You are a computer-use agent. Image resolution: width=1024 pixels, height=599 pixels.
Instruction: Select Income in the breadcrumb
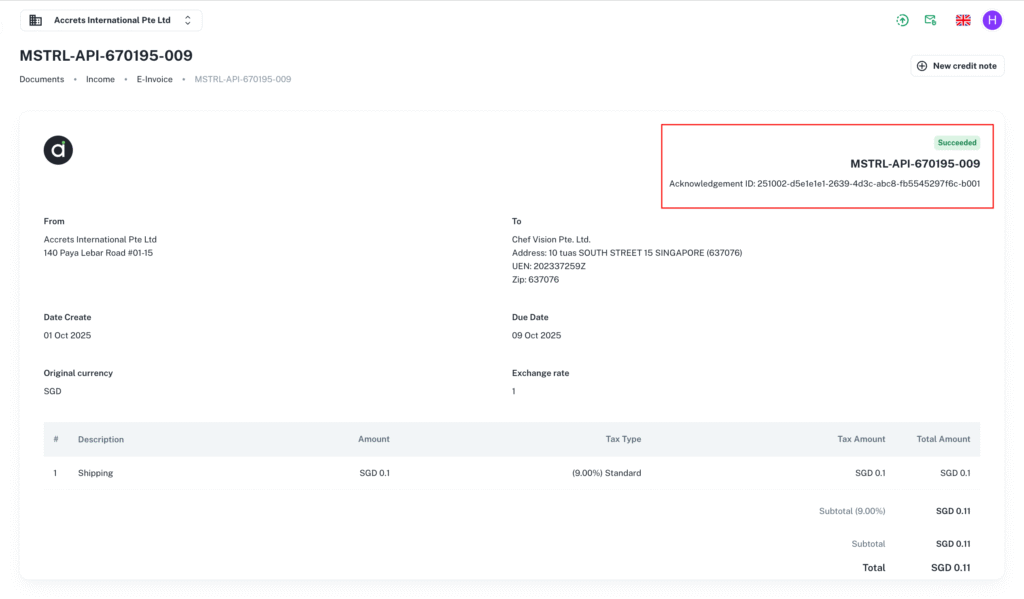[100, 78]
